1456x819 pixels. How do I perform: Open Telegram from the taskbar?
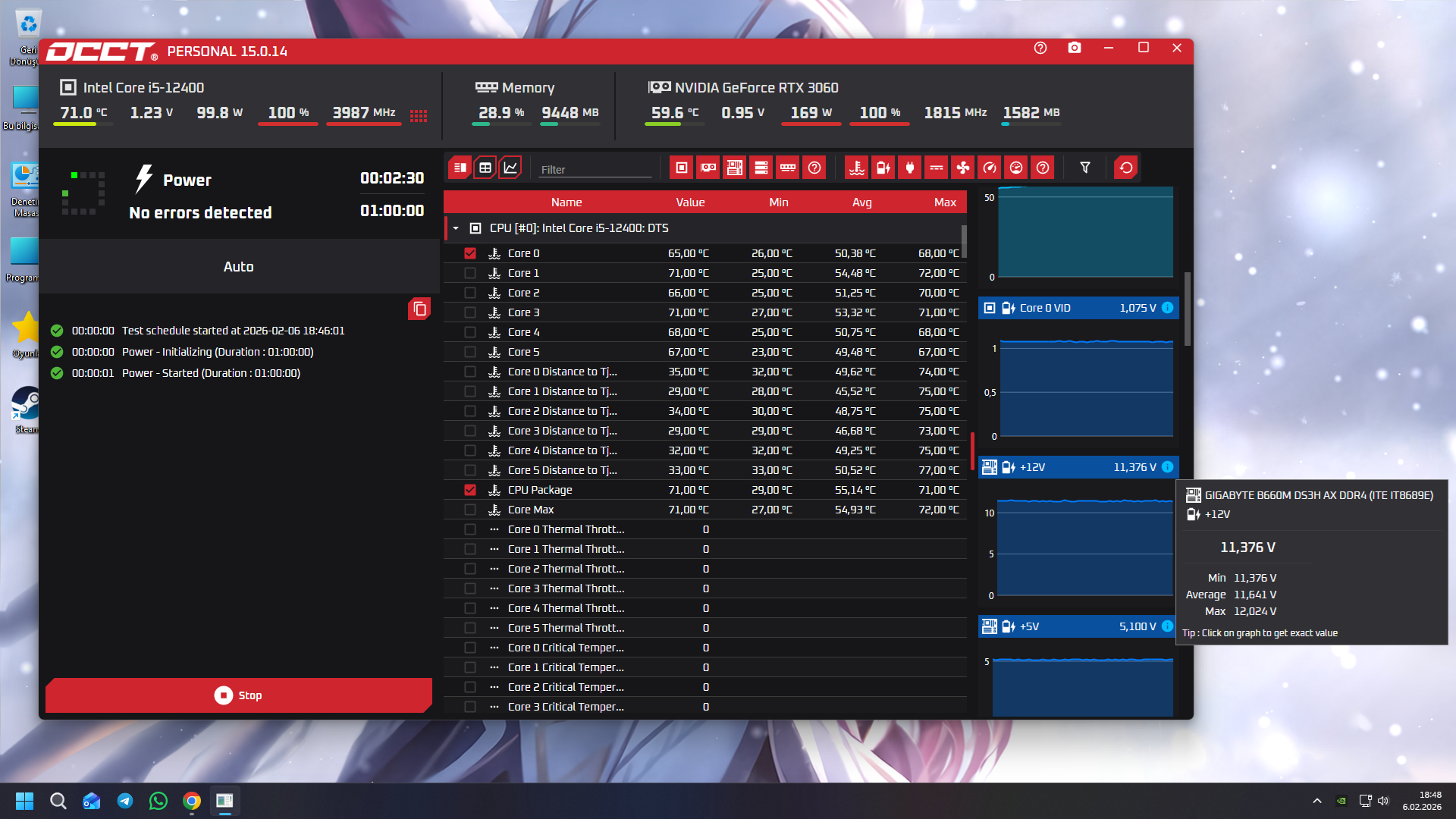click(125, 801)
